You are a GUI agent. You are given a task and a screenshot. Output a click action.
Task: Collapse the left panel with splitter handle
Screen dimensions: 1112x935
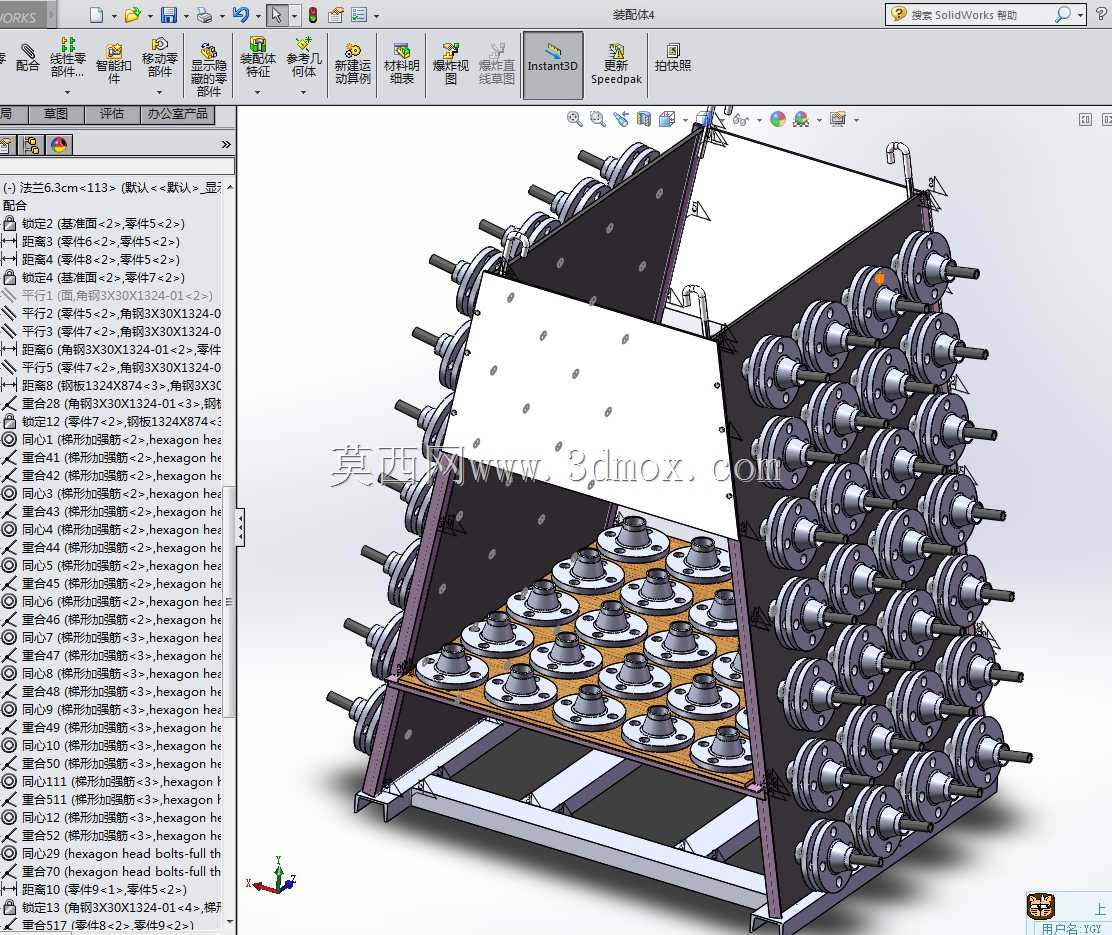click(240, 527)
